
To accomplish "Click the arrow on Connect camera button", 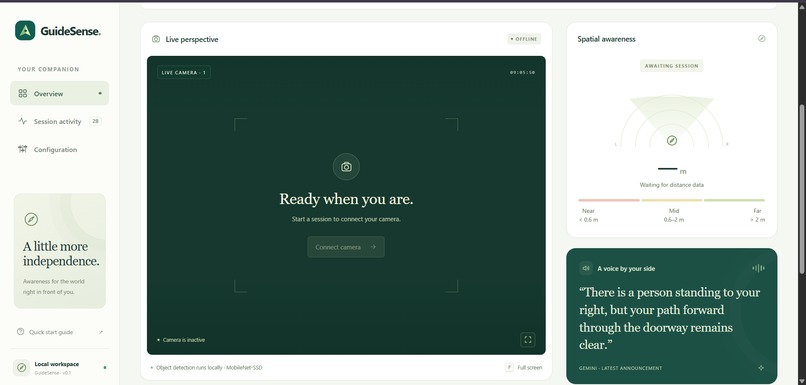I will click(x=373, y=247).
